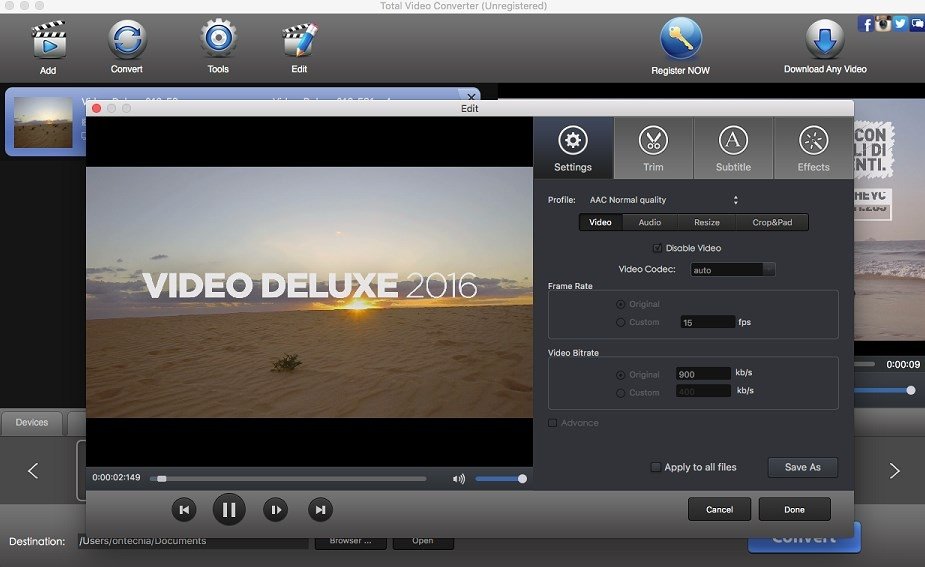Mute the preview with the speaker icon

(458, 478)
